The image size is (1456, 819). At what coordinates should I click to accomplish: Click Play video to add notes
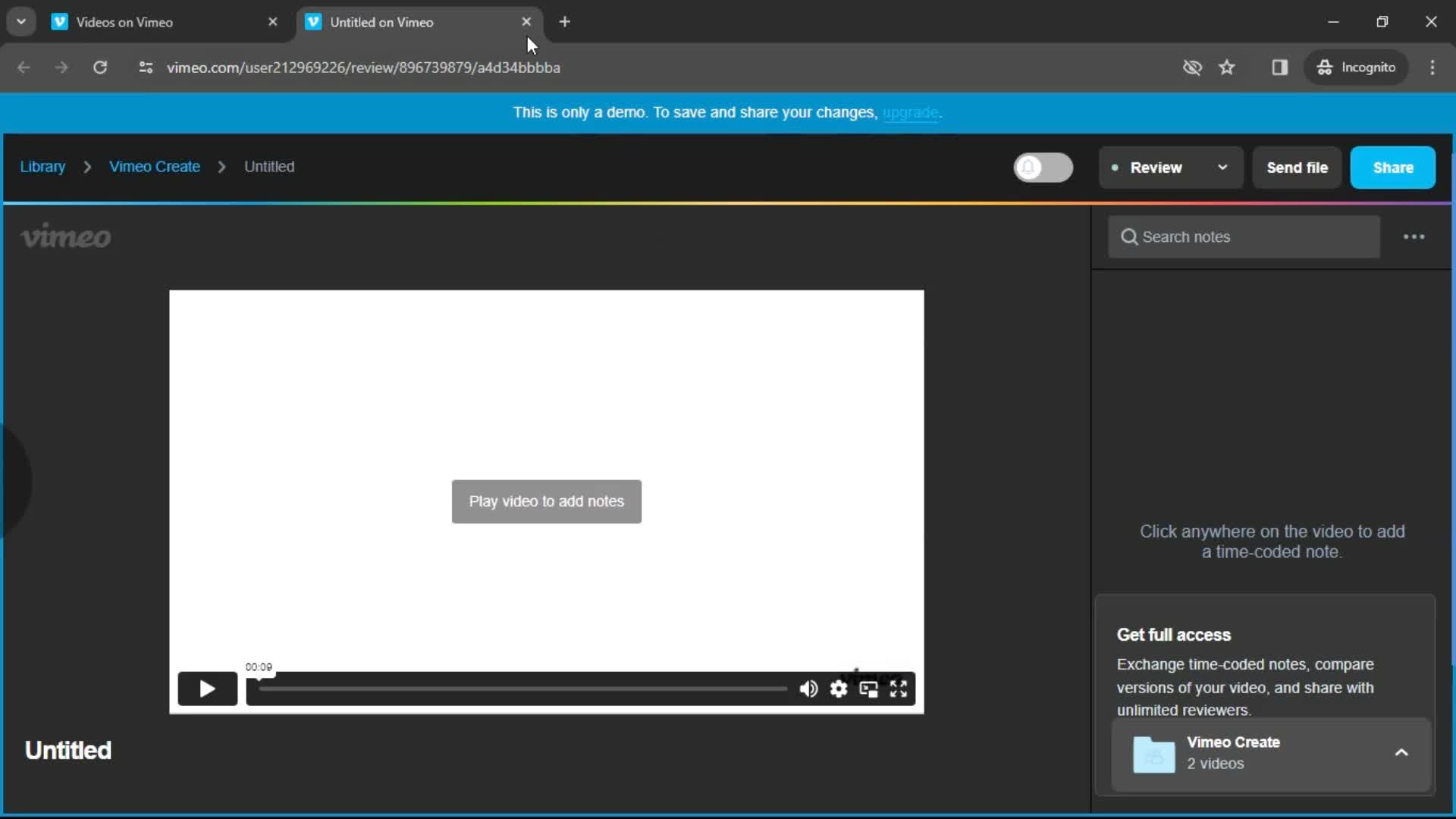click(546, 501)
